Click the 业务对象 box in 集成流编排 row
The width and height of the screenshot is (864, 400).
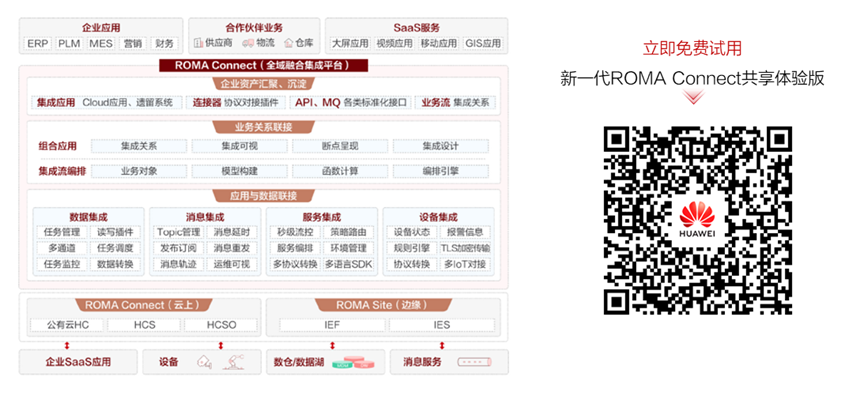click(x=139, y=171)
